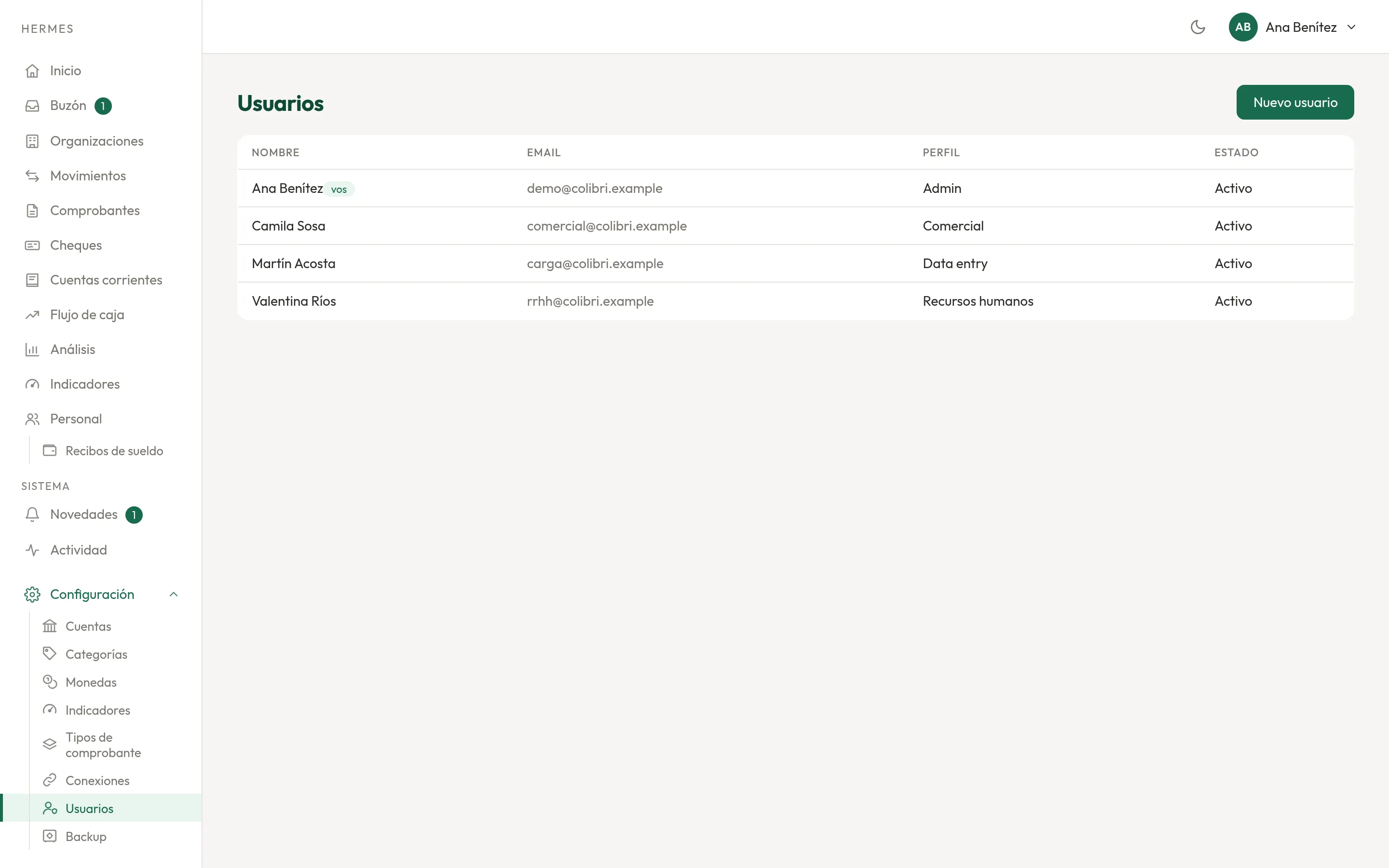Collapse the Configuración section chevron
The height and width of the screenshot is (868, 1389).
tap(174, 594)
